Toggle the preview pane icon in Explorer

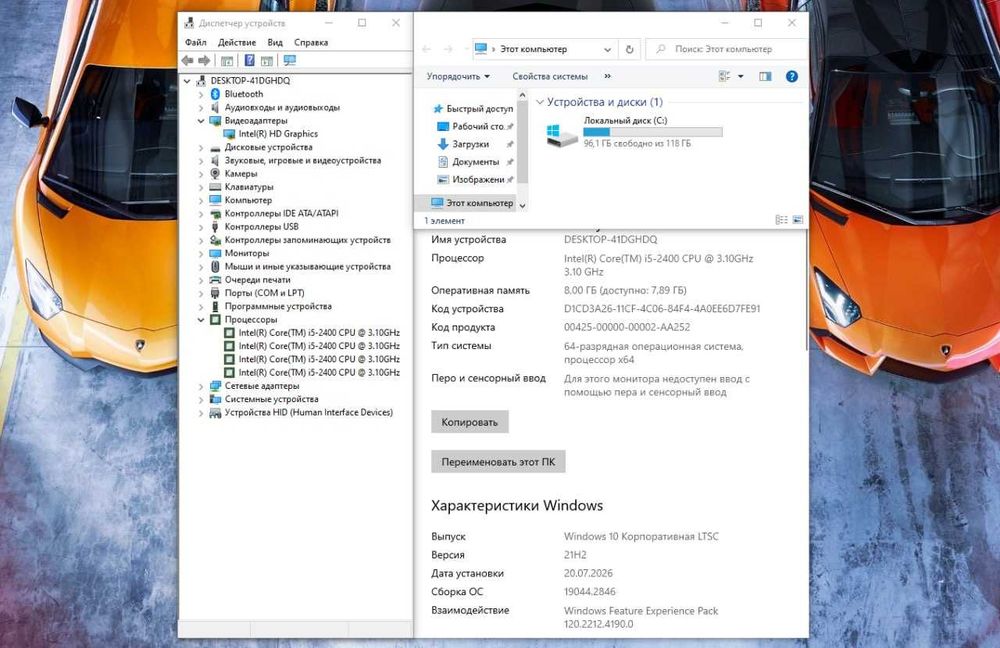[x=765, y=77]
